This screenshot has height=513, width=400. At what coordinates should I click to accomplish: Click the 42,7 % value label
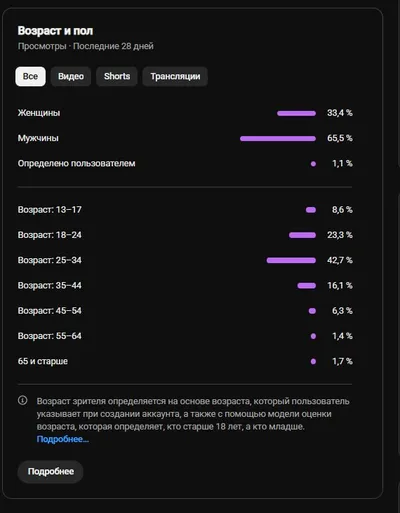pos(340,260)
